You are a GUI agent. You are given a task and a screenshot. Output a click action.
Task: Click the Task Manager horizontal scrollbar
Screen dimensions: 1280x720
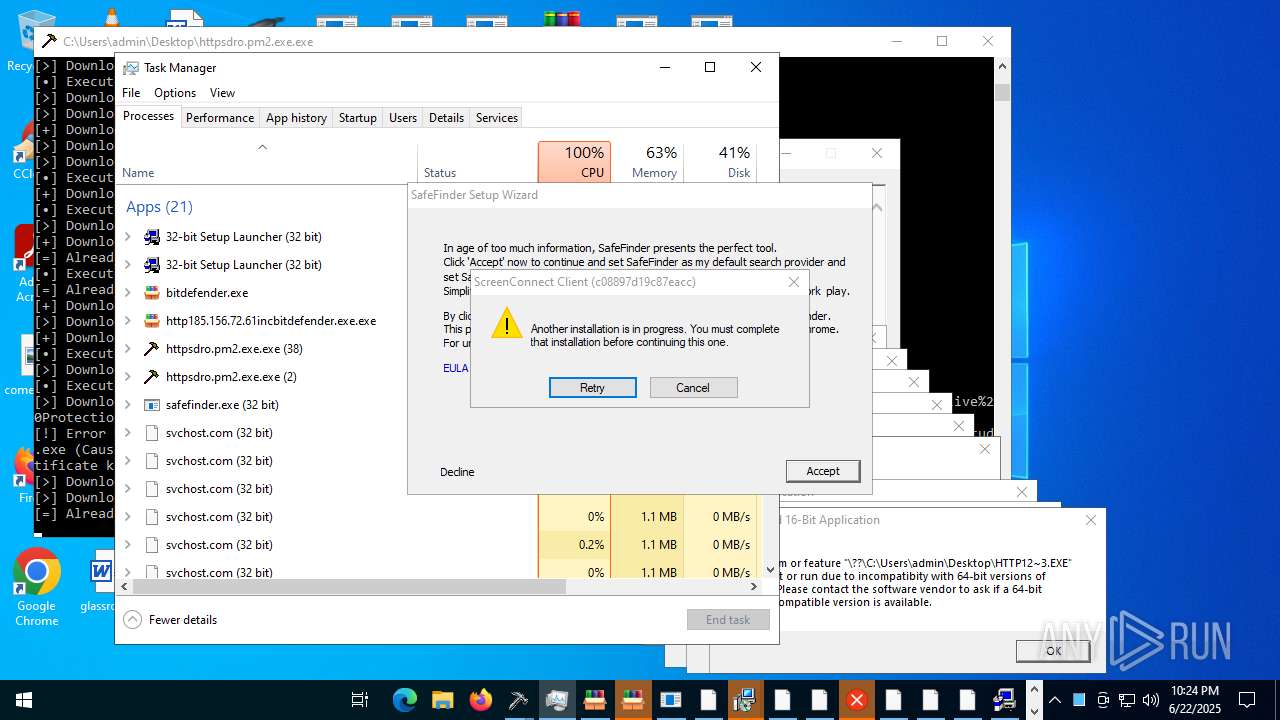point(349,587)
